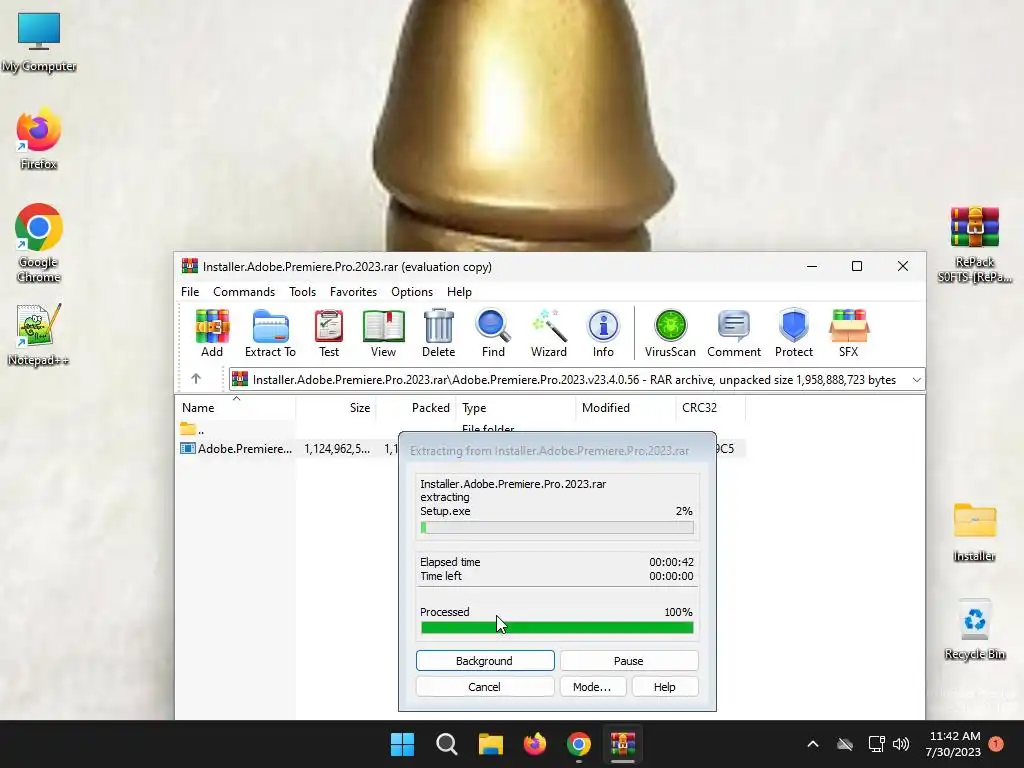Select the Recycle Bin desktop icon
This screenshot has height=768, width=1024.
coord(974,630)
